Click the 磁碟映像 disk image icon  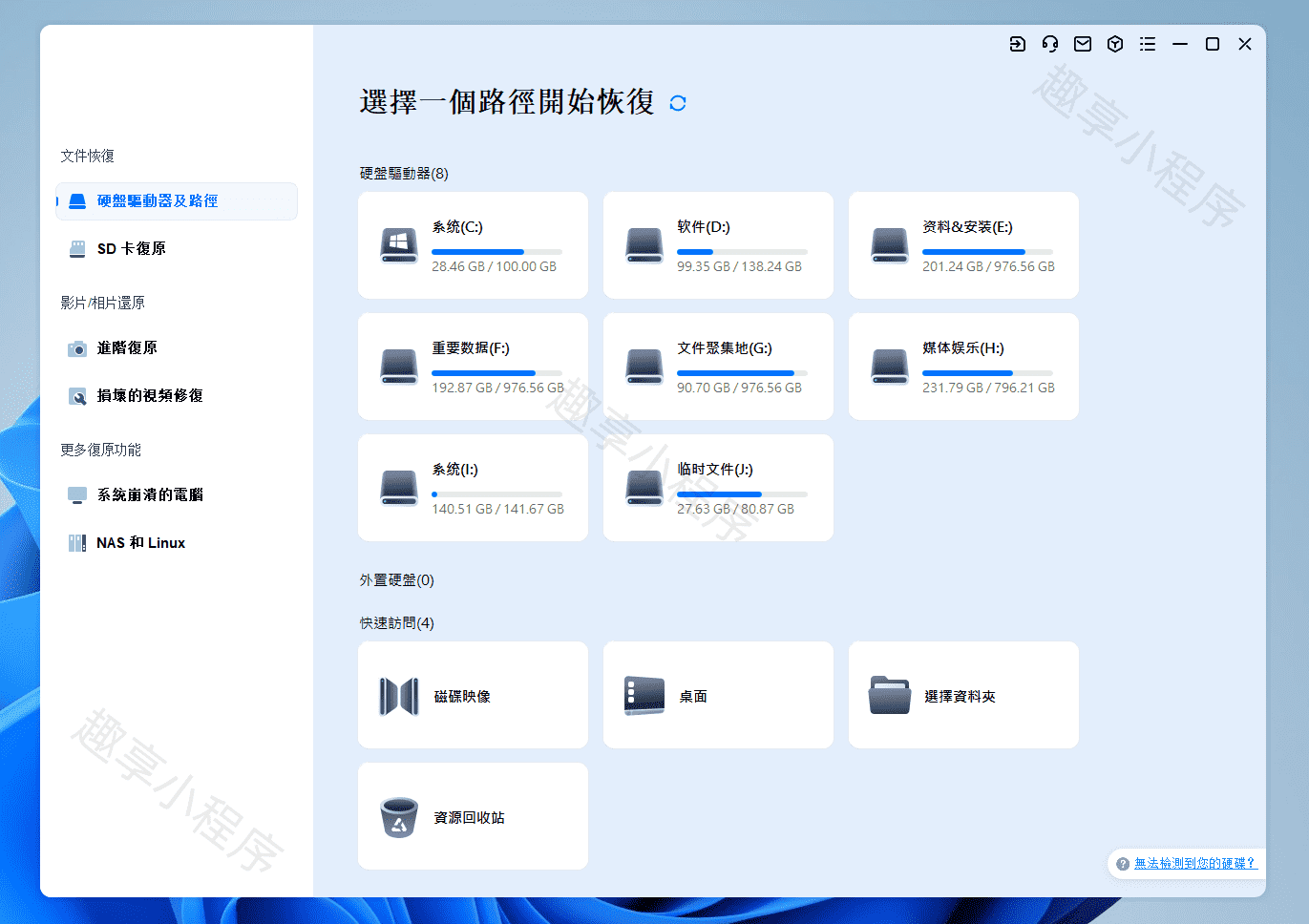pos(399,697)
